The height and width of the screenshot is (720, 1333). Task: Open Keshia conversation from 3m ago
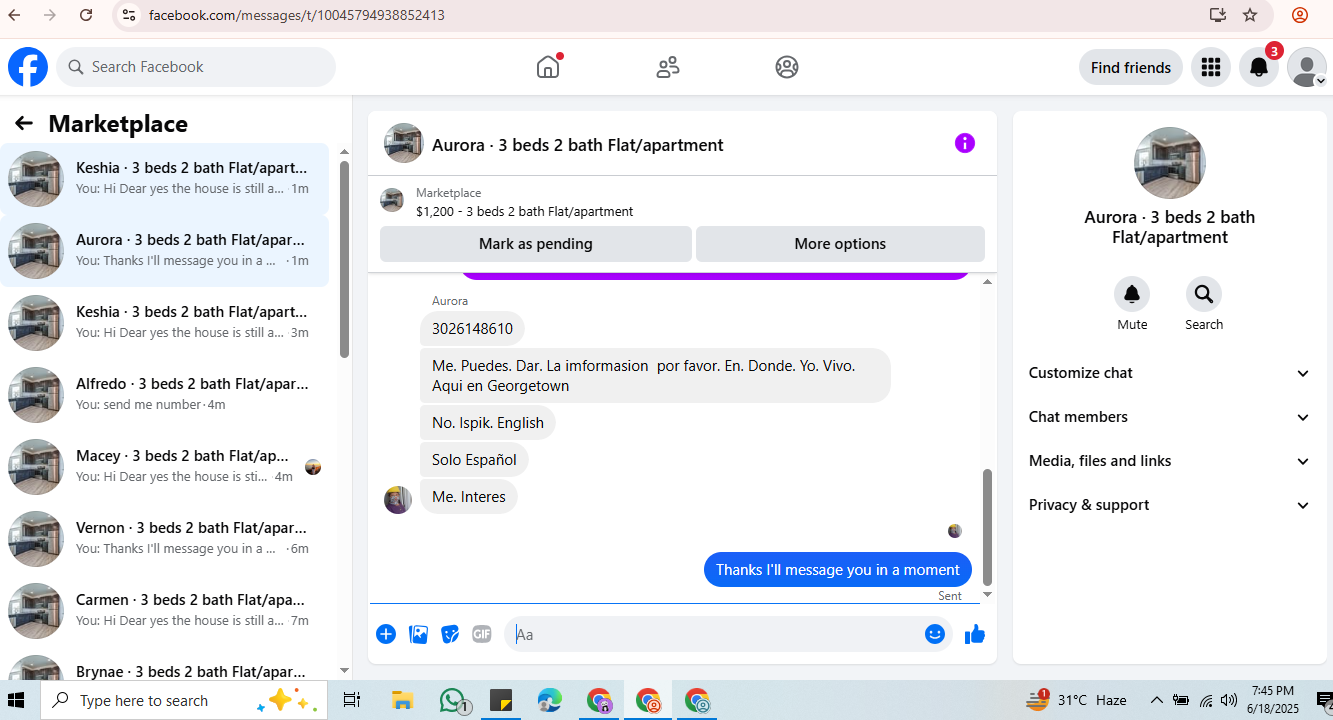165,323
